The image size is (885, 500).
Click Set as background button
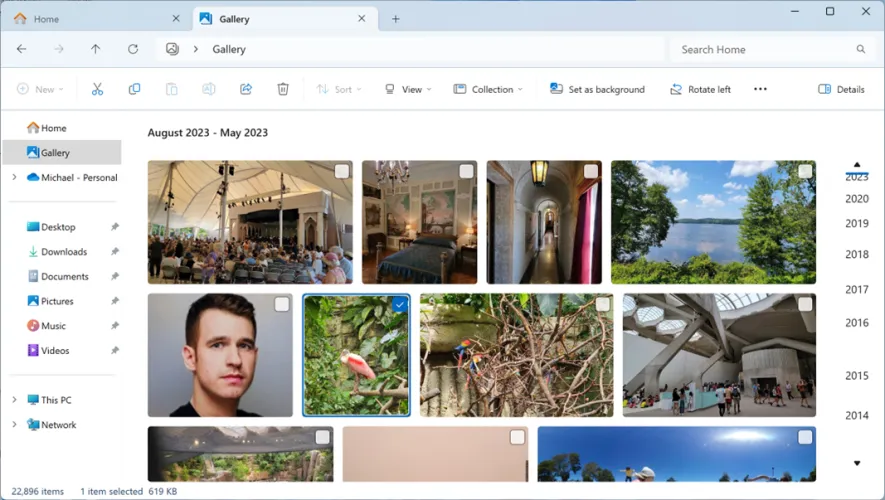(597, 89)
